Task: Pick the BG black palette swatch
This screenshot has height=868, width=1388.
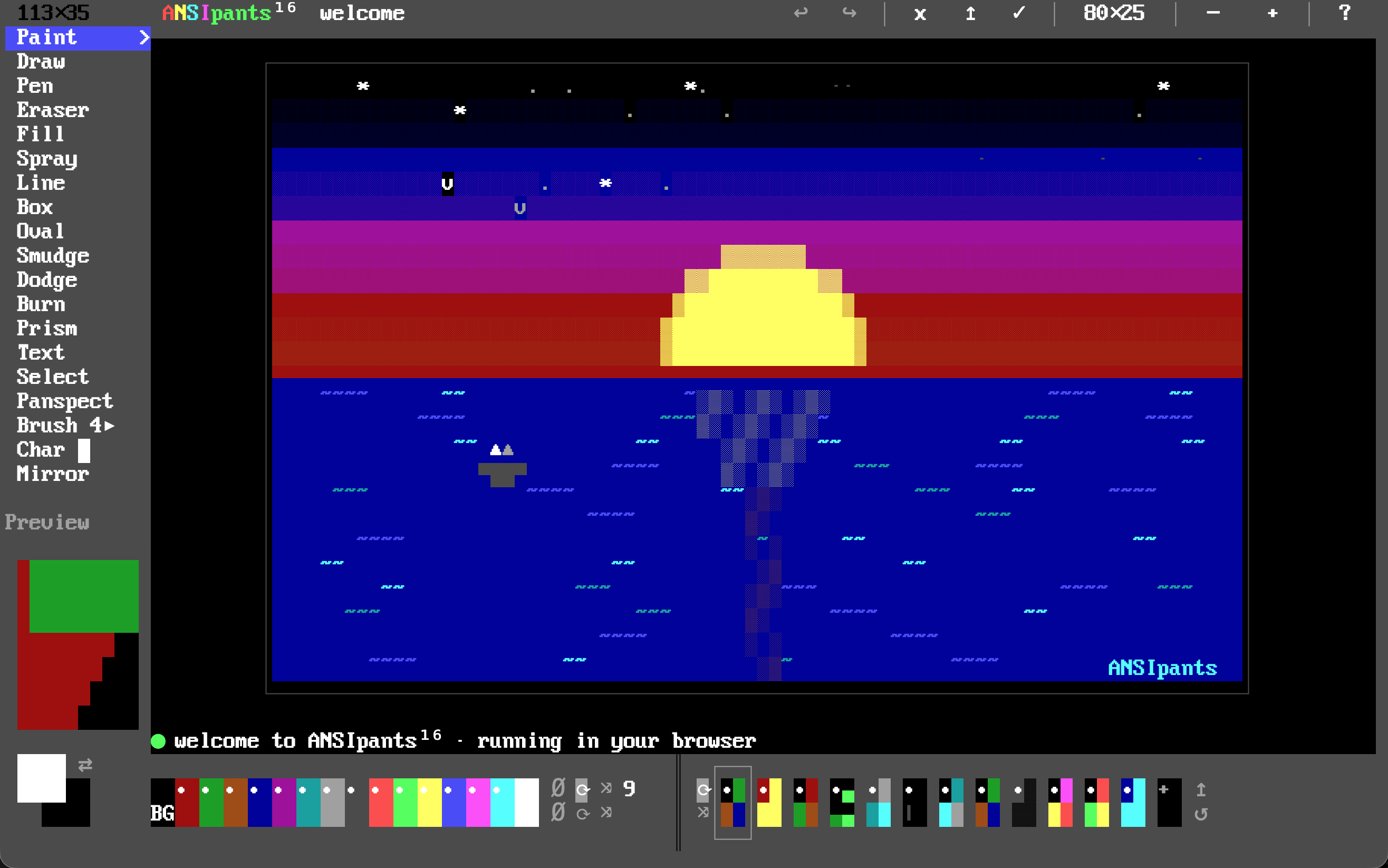Action: tap(162, 802)
